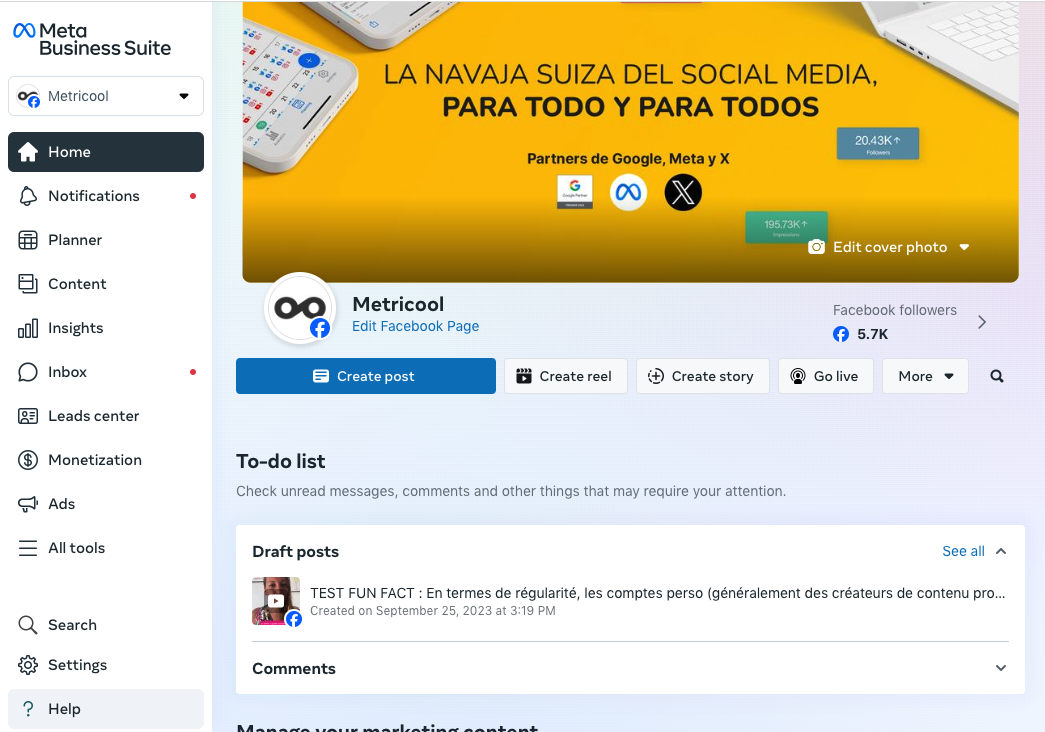The width and height of the screenshot is (1045, 732).
Task: Click the Create story button
Action: 702,376
